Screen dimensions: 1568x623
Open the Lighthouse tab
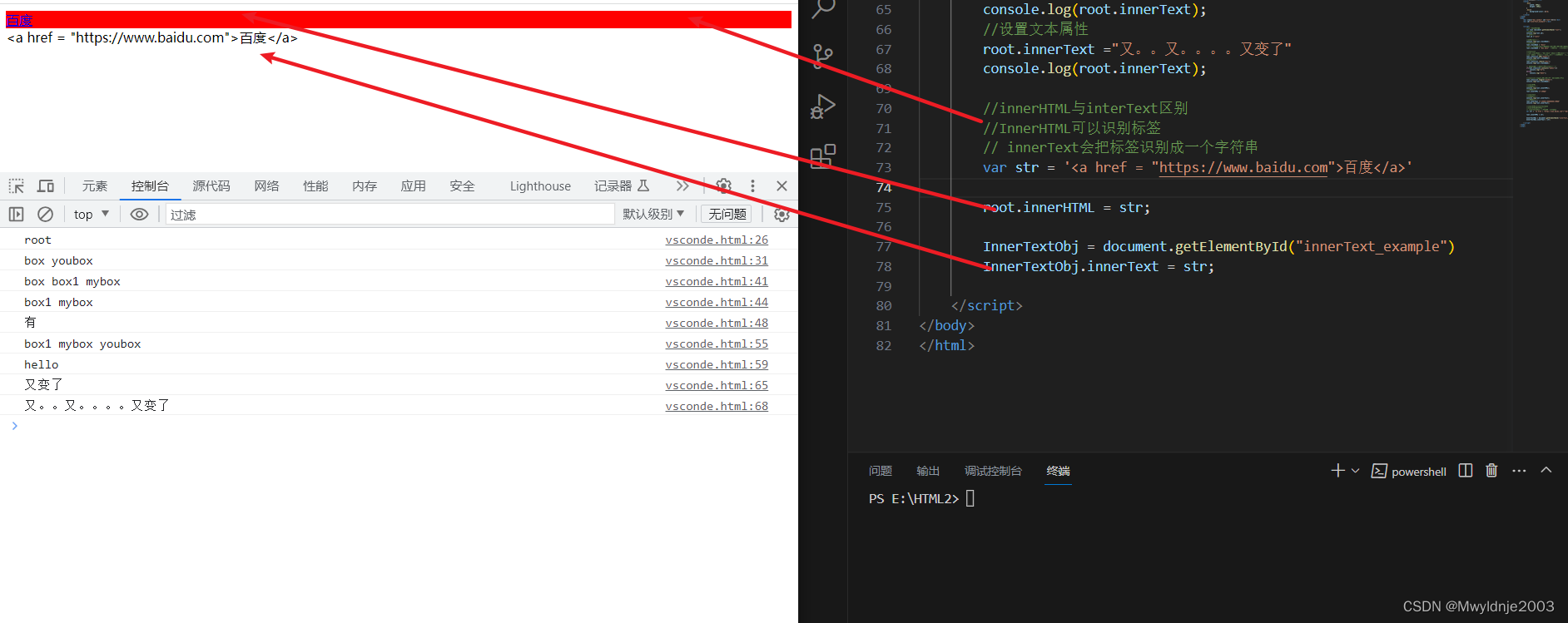click(x=540, y=186)
